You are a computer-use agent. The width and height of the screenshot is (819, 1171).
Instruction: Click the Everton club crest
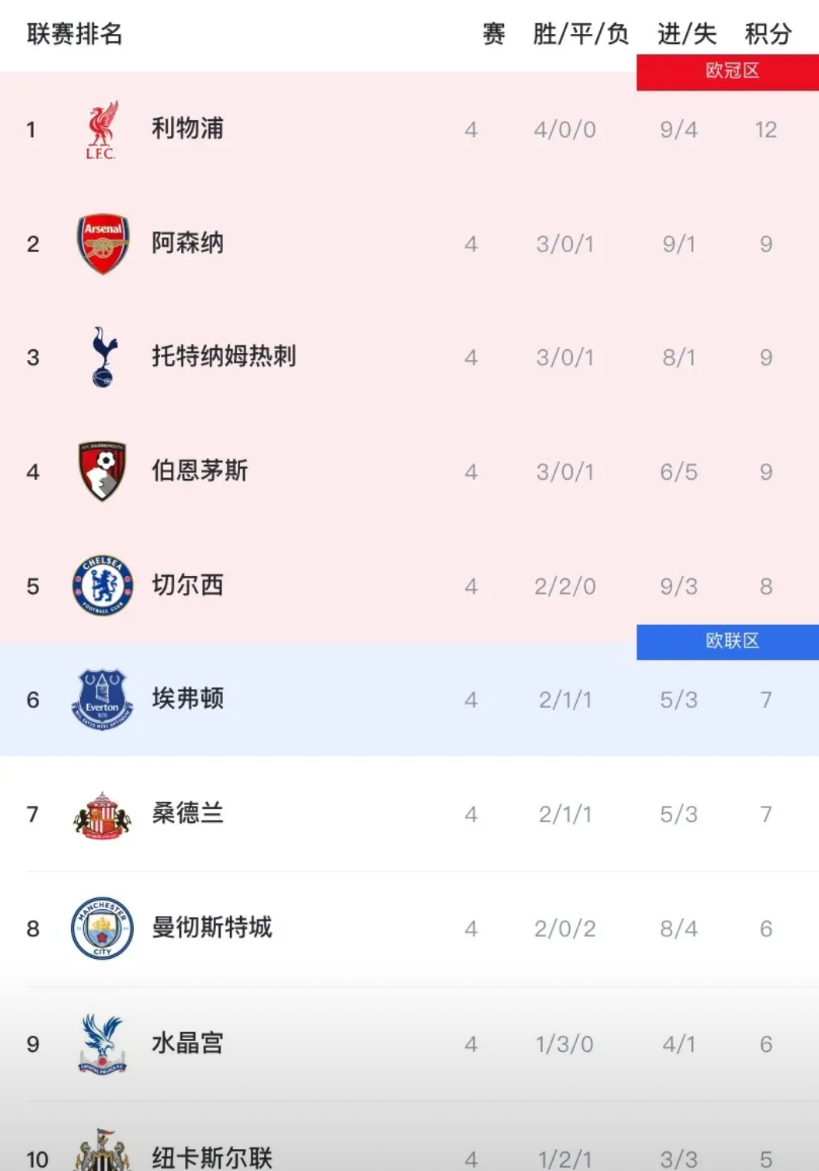[x=102, y=700]
